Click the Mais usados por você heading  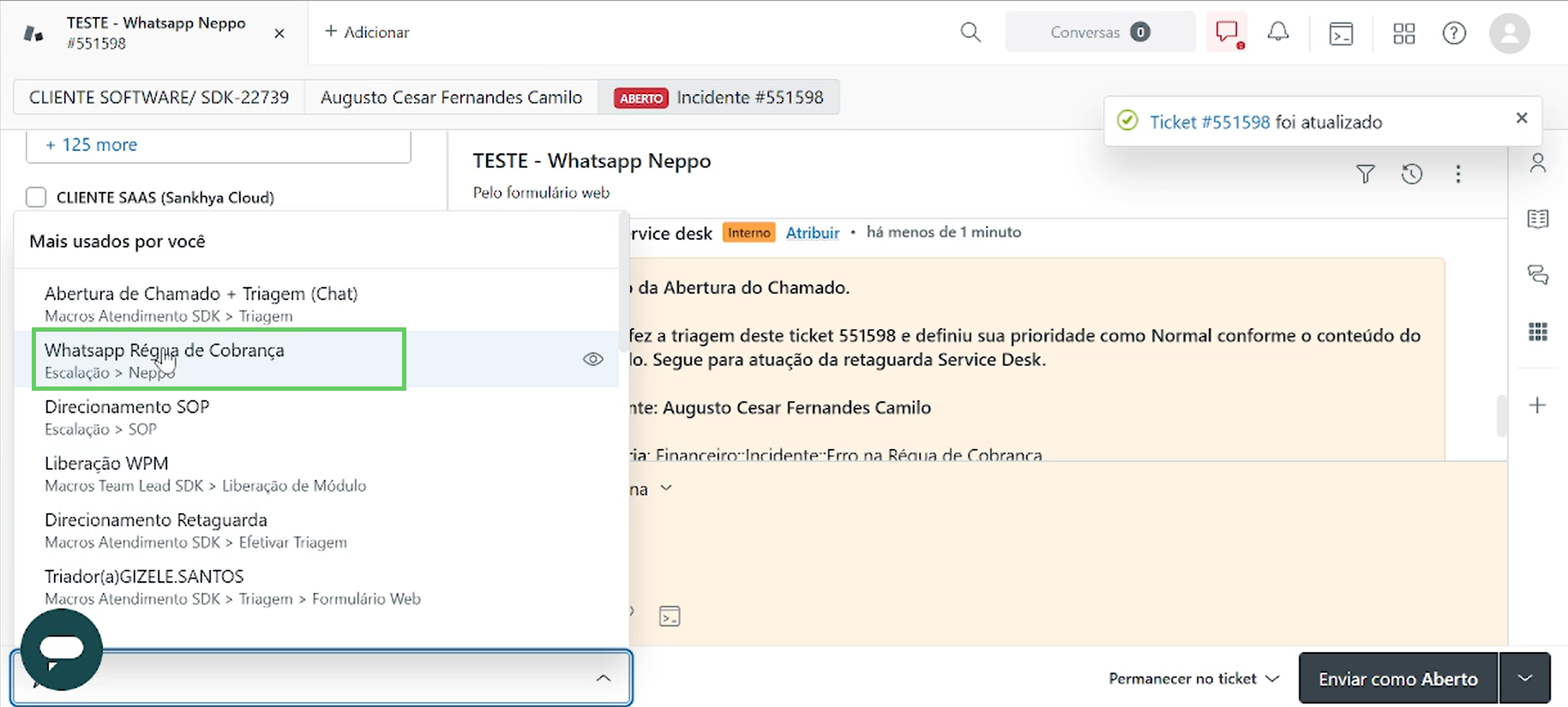point(117,242)
